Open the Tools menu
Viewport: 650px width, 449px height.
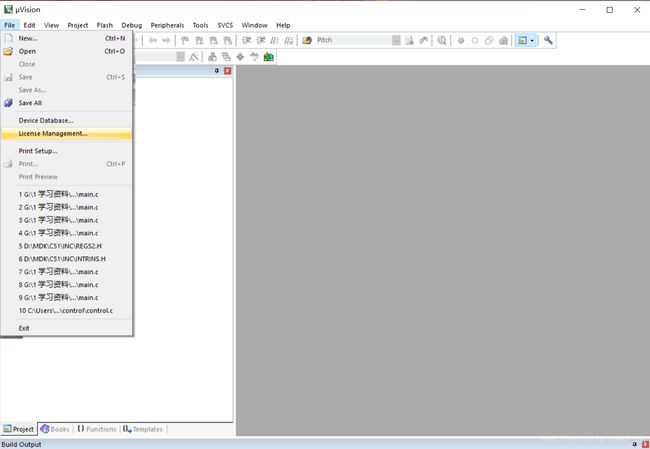(200, 25)
